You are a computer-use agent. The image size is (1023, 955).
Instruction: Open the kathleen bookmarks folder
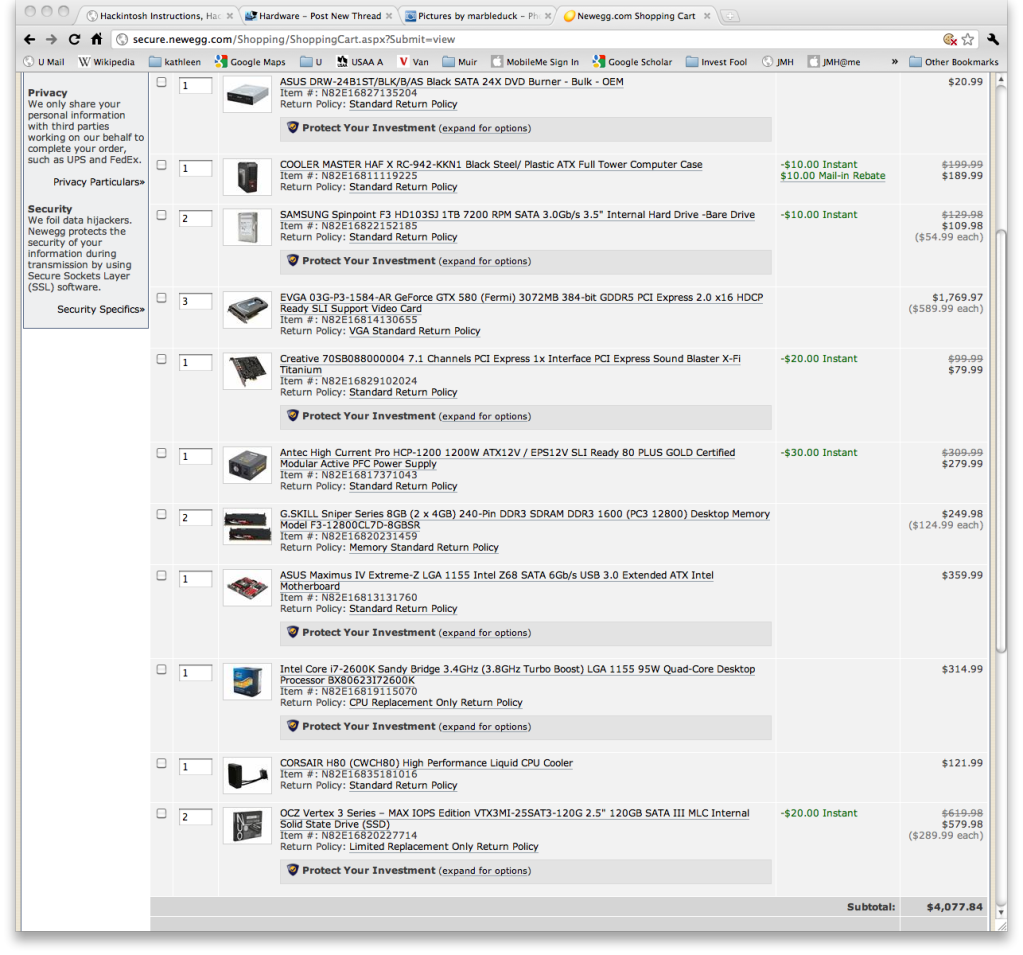[176, 62]
